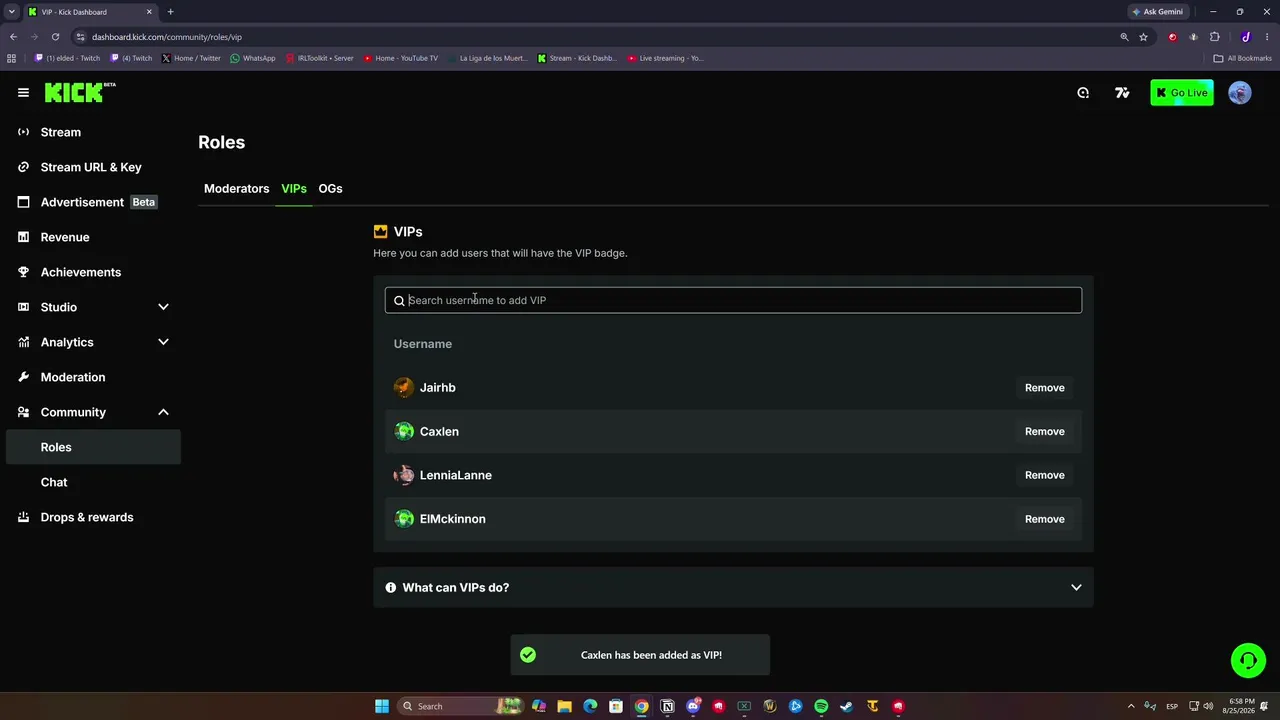Open the IRLToolkit Server bookmark
This screenshot has width=1280, height=720.
tap(320, 58)
